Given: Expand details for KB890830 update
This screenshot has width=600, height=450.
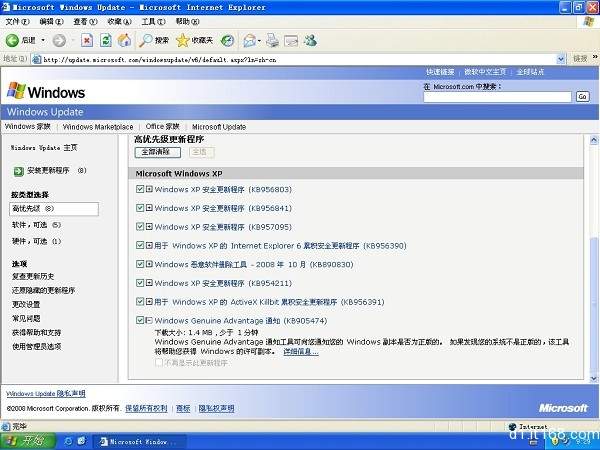Looking at the screenshot, I should click(149, 264).
